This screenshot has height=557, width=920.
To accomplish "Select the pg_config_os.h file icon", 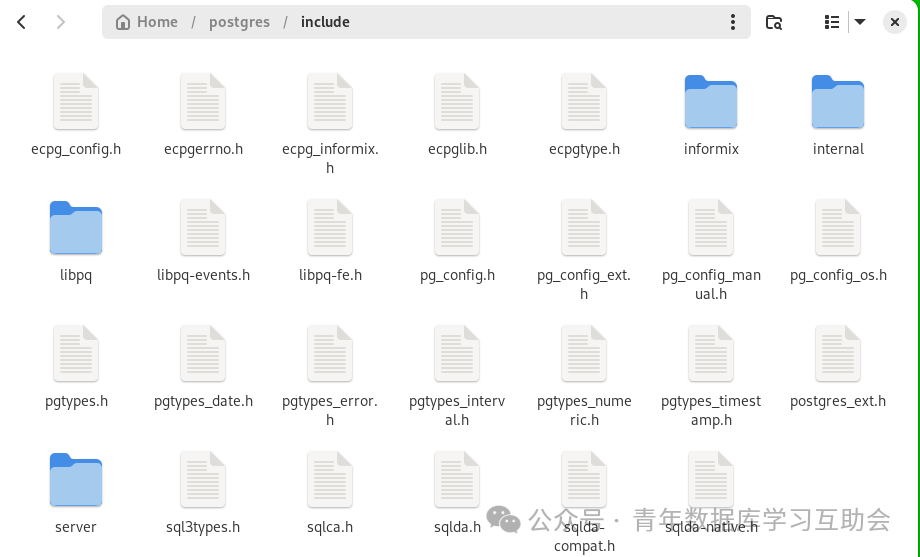I will (838, 228).
